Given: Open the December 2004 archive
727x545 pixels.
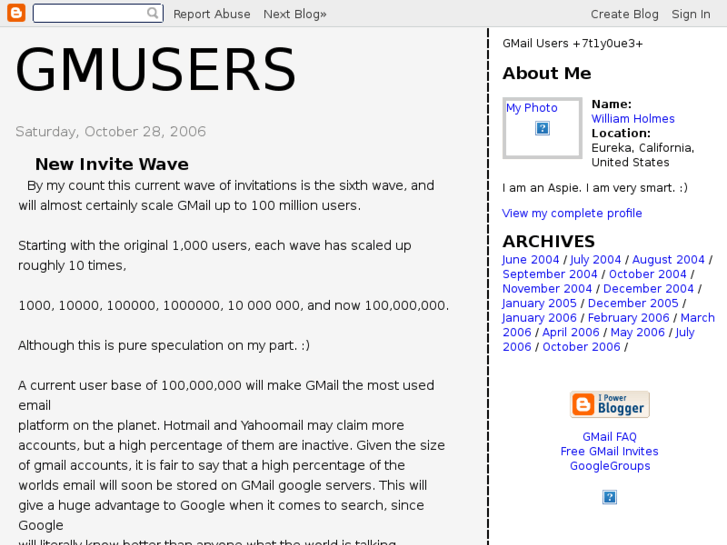Looking at the screenshot, I should click(649, 289).
